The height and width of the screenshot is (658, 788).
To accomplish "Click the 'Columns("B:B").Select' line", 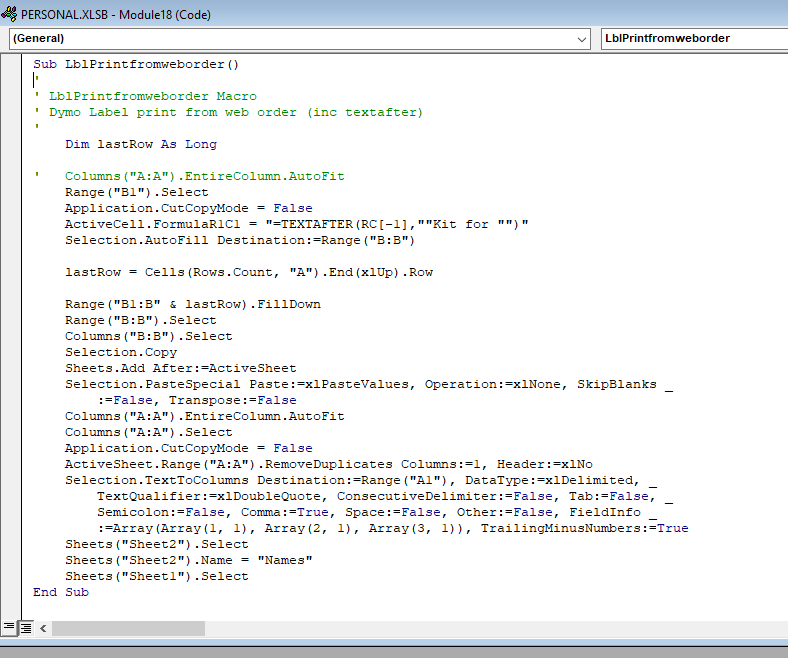I will tap(148, 336).
